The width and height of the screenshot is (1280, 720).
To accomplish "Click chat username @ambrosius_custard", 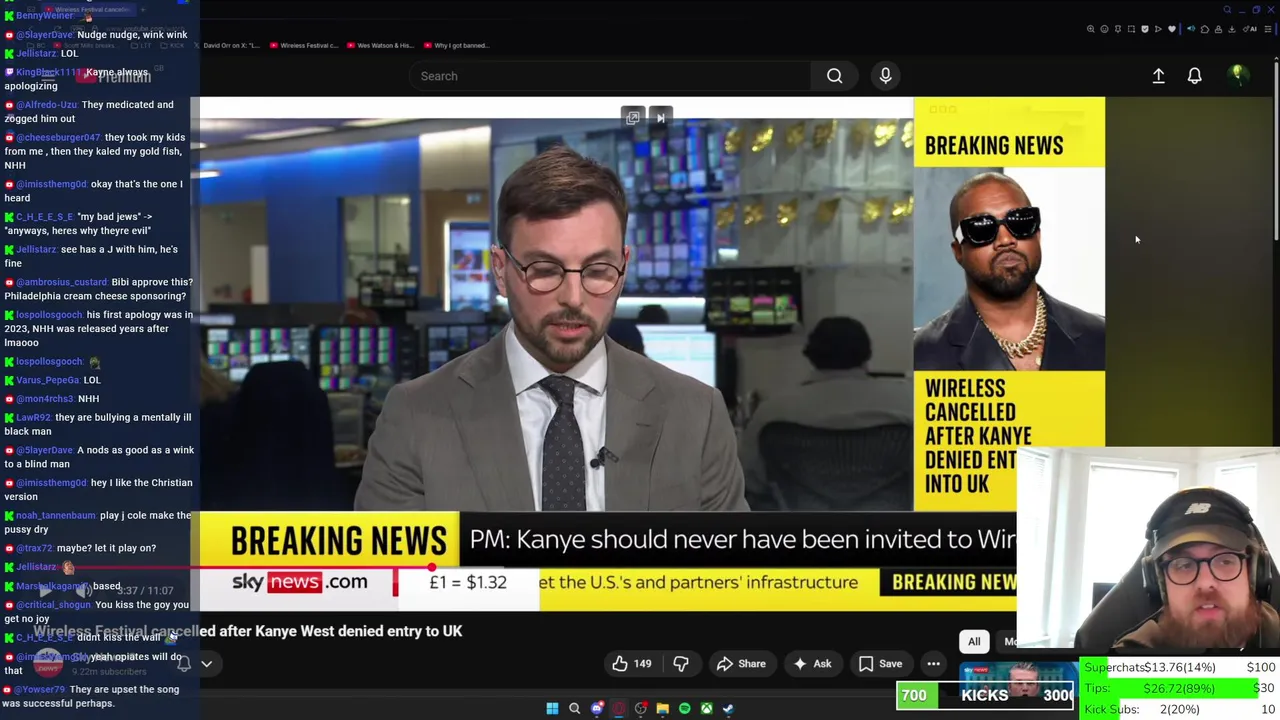I will click(x=61, y=282).
